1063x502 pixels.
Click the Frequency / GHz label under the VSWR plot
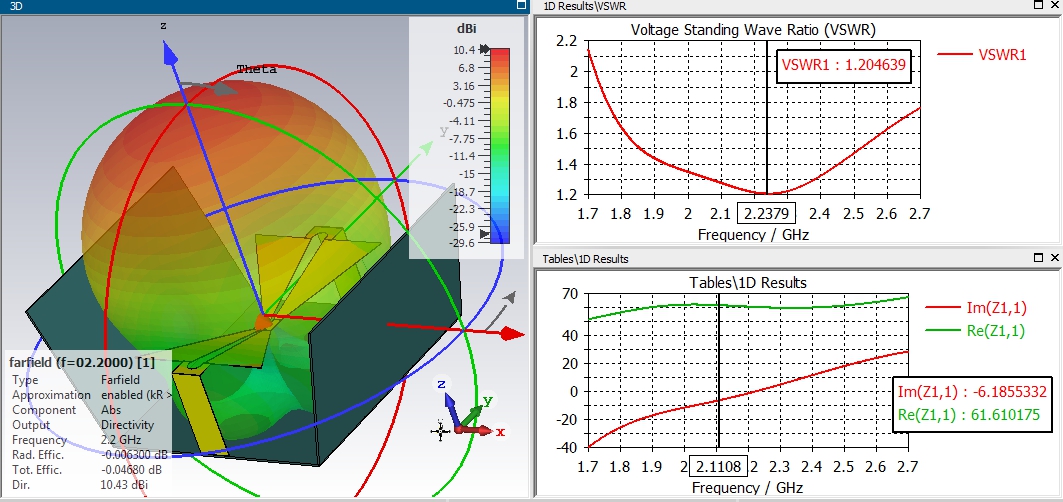click(753, 235)
